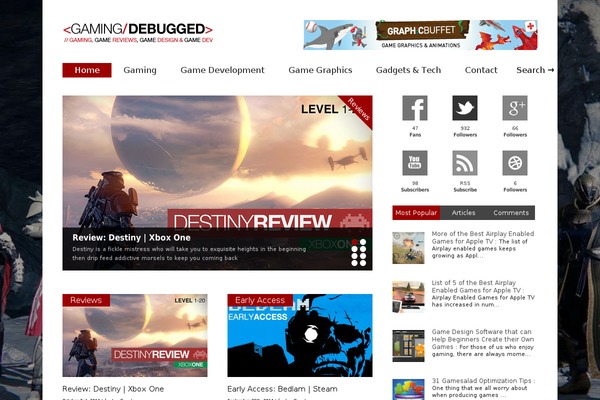
Task: Open the Game Development menu
Action: tap(222, 70)
